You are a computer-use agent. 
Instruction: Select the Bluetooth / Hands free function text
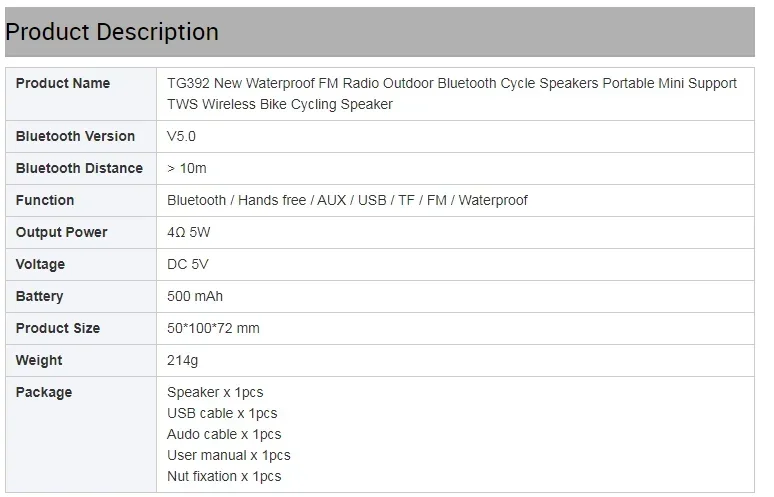[x=347, y=200]
